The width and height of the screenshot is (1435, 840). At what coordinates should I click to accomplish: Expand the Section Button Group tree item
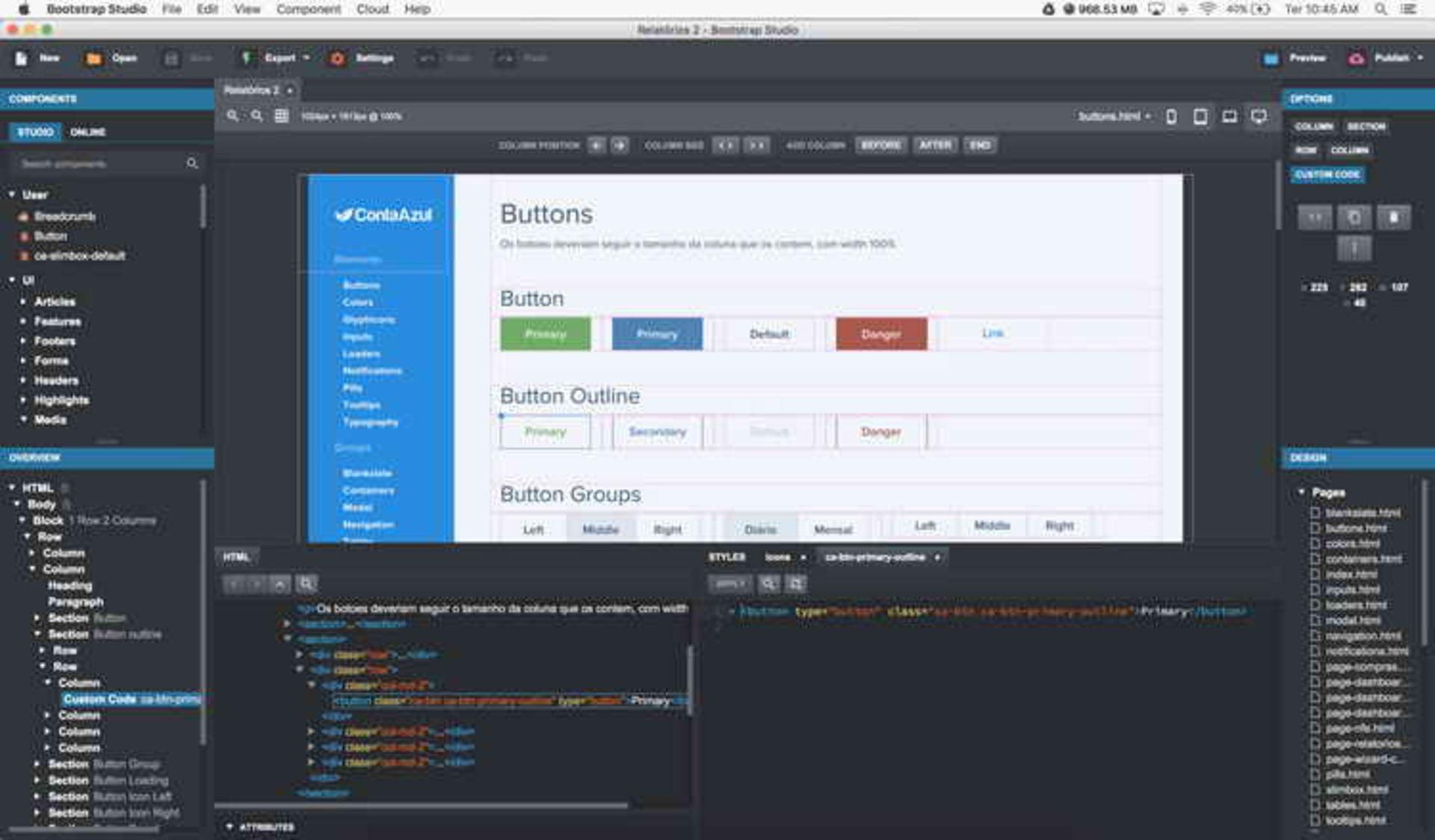[x=40, y=764]
